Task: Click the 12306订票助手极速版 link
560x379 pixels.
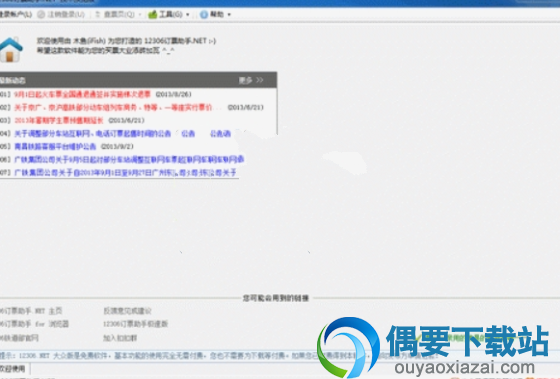Action: [135, 324]
